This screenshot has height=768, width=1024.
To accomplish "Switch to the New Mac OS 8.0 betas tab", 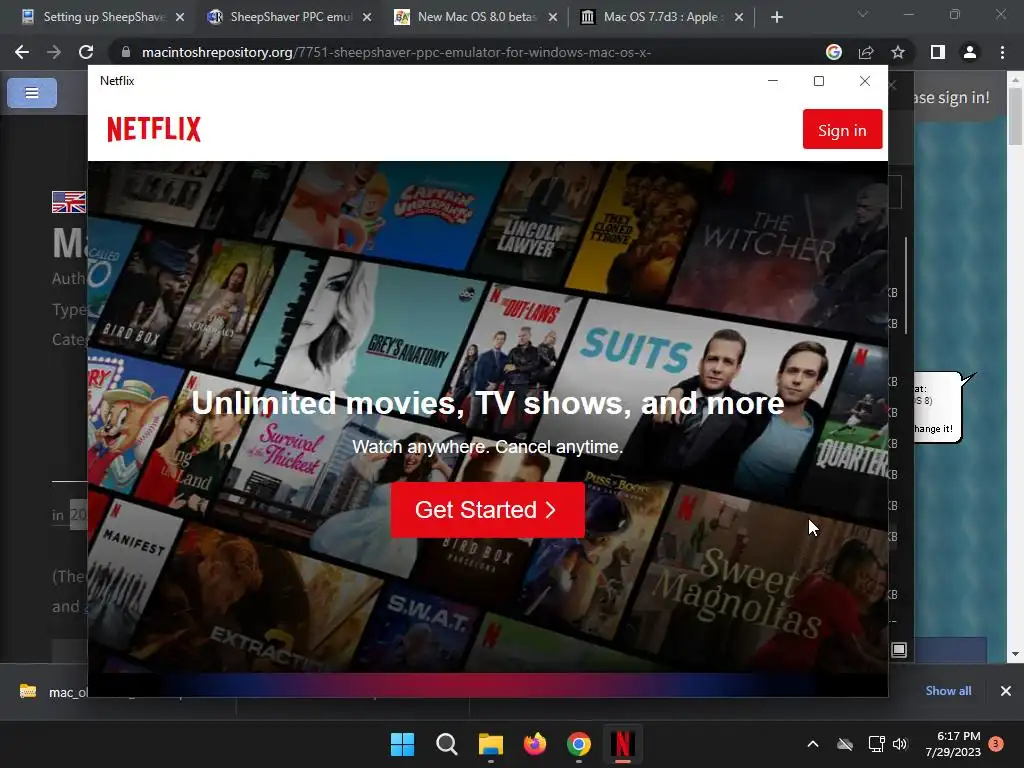I will tap(477, 17).
